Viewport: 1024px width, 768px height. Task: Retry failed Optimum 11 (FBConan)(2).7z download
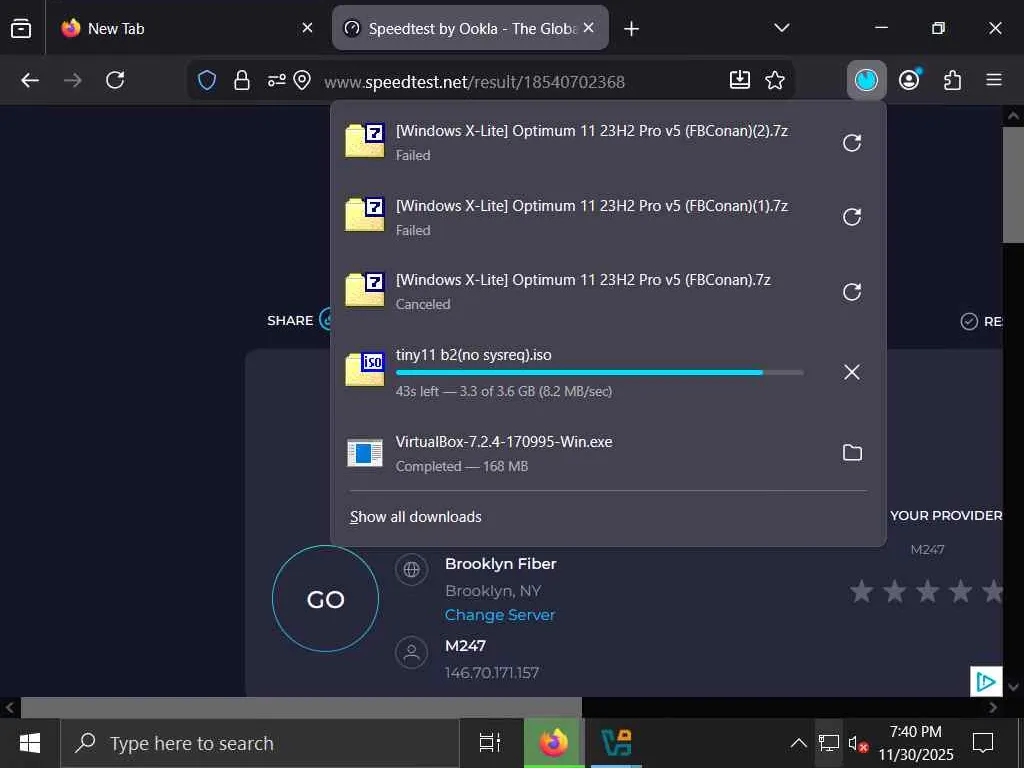pyautogui.click(x=852, y=142)
